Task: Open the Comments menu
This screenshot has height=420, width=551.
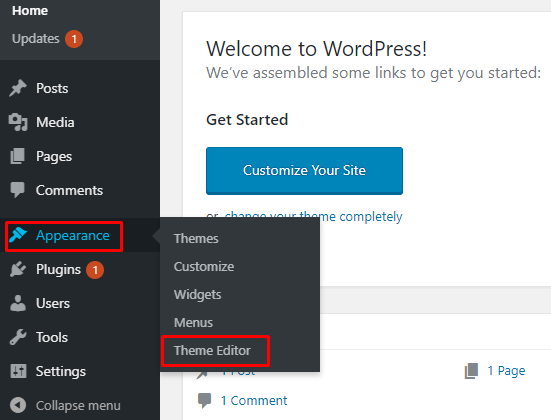Action: 69,190
